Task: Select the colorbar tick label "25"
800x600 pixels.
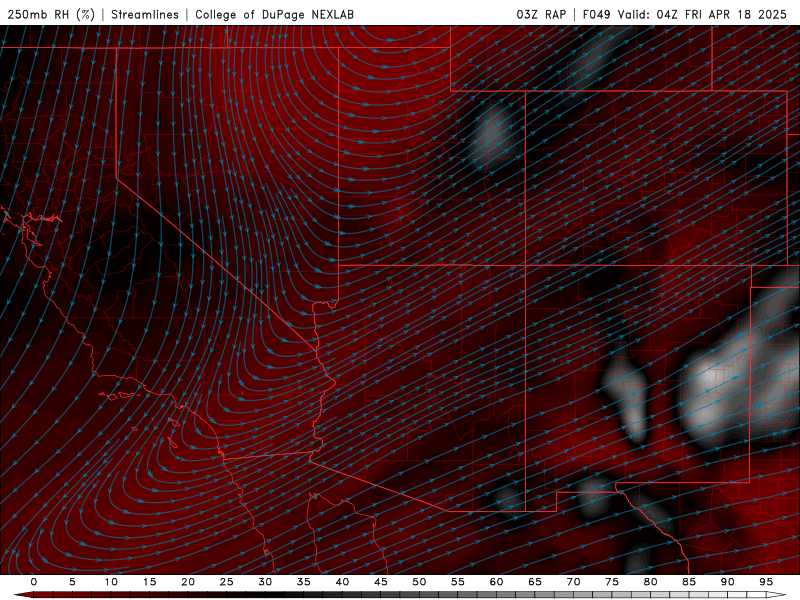Action: (x=227, y=582)
